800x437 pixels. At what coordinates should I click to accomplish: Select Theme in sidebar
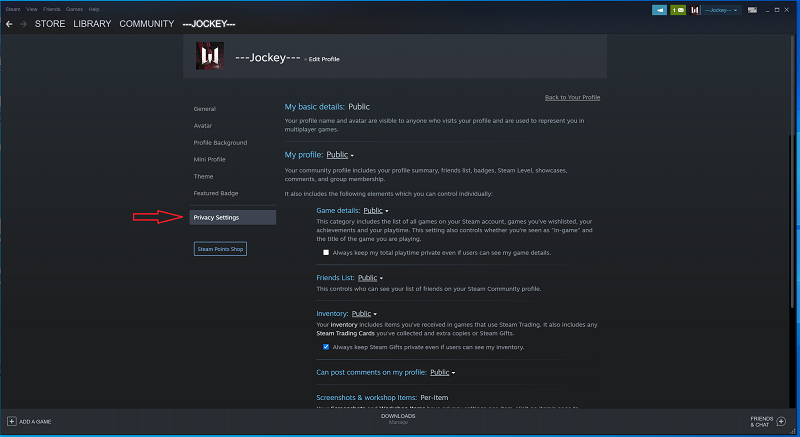pos(203,176)
